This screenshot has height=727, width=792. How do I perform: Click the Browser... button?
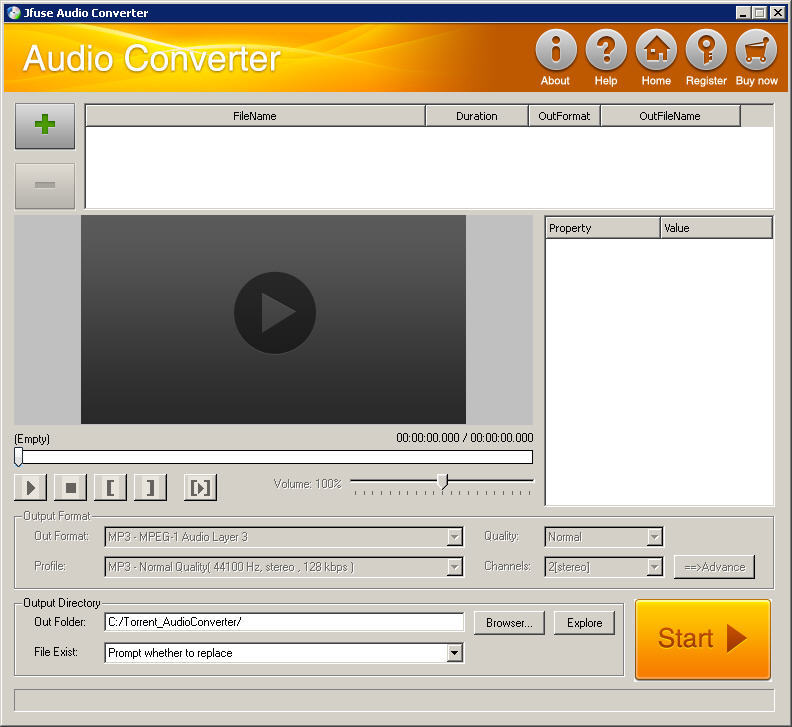[x=509, y=623]
